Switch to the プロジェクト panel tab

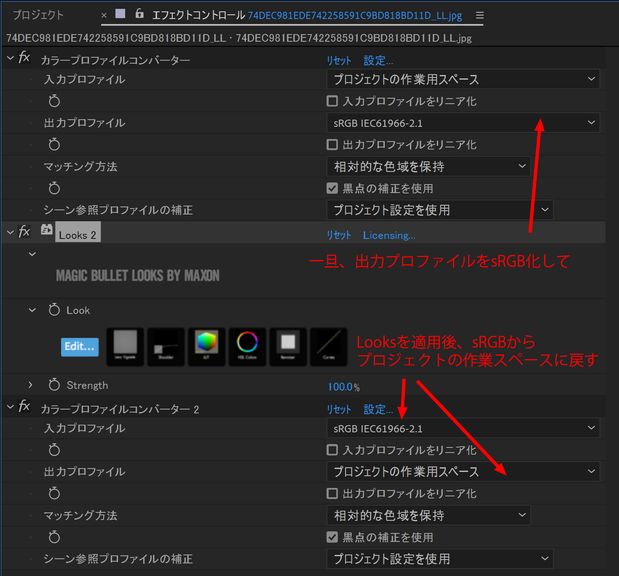click(38, 15)
